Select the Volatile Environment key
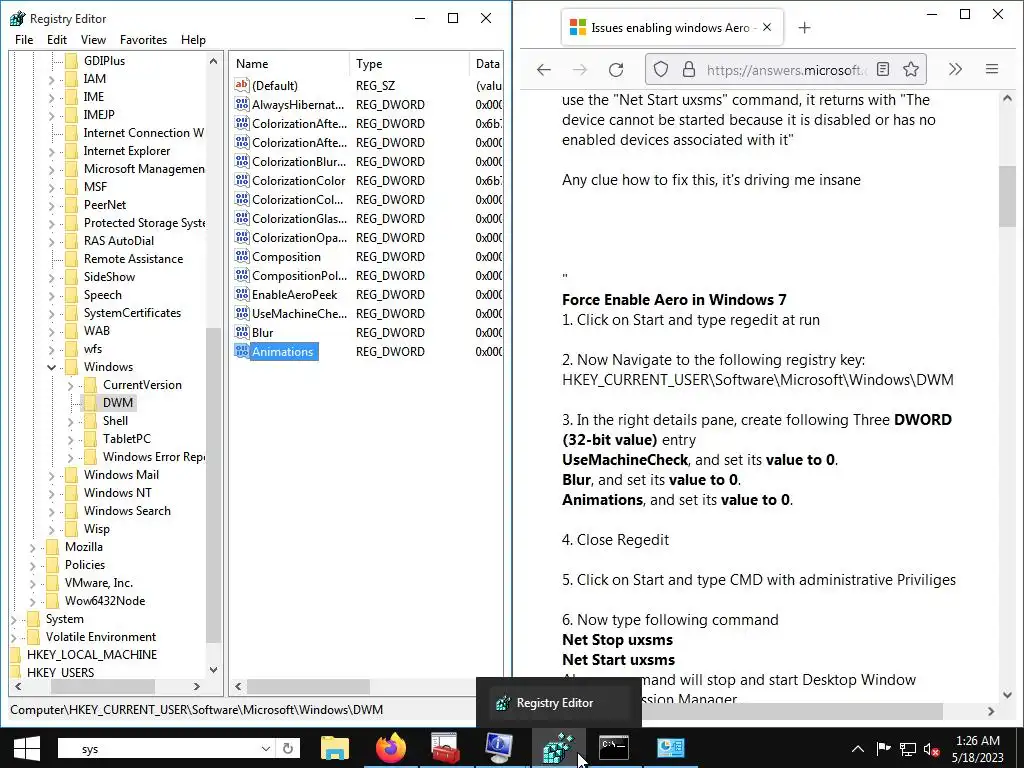This screenshot has height=768, width=1024. click(101, 637)
